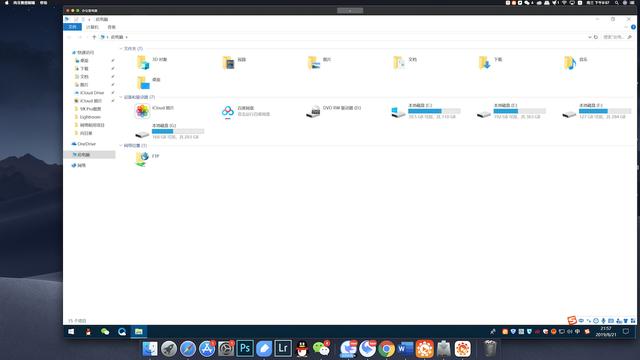
Task: Select the DVD RW drive (D:) icon
Action: (x=313, y=111)
